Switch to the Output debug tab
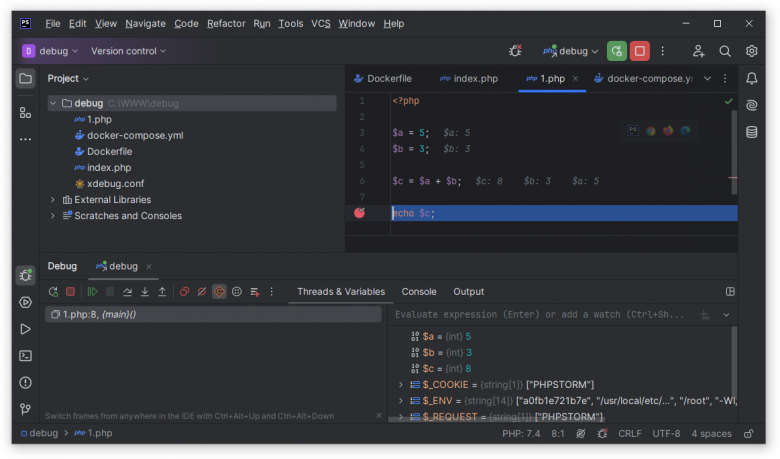 (468, 292)
